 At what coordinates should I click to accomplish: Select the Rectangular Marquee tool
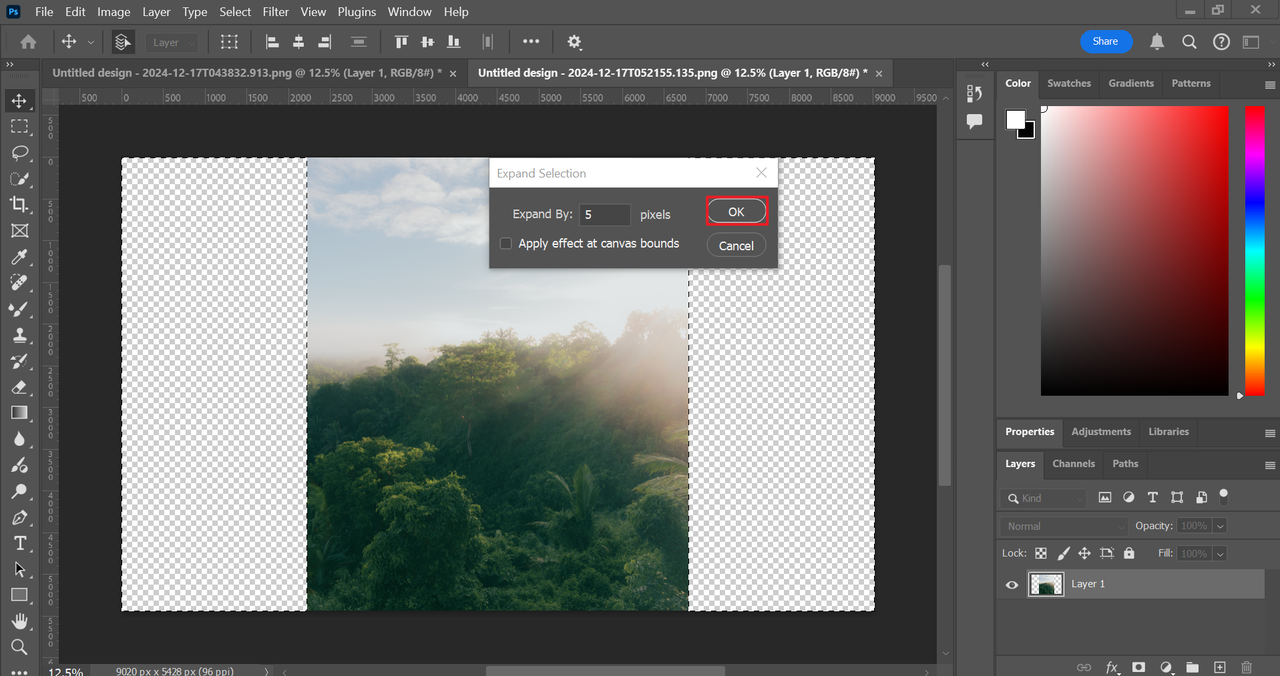coord(19,127)
